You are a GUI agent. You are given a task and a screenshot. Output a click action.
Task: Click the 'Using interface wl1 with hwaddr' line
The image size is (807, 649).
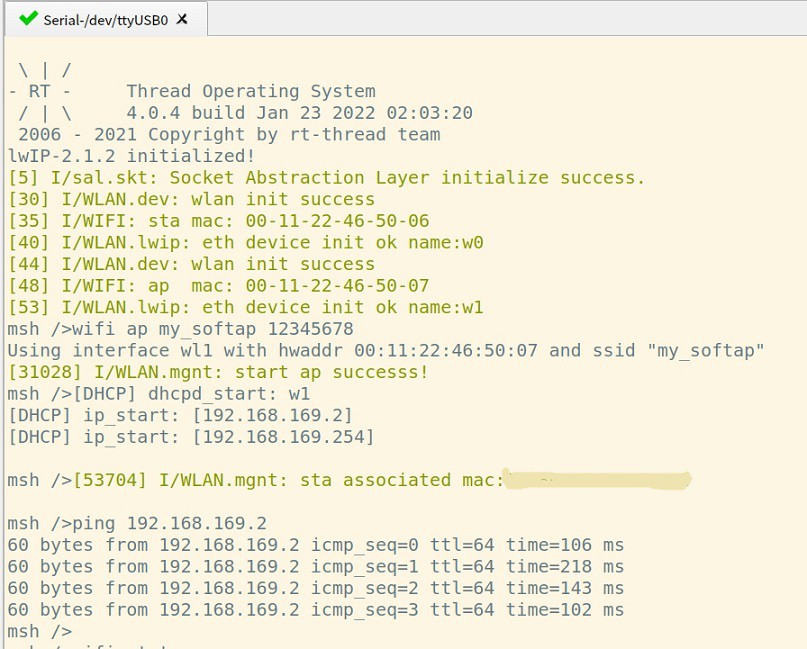386,350
